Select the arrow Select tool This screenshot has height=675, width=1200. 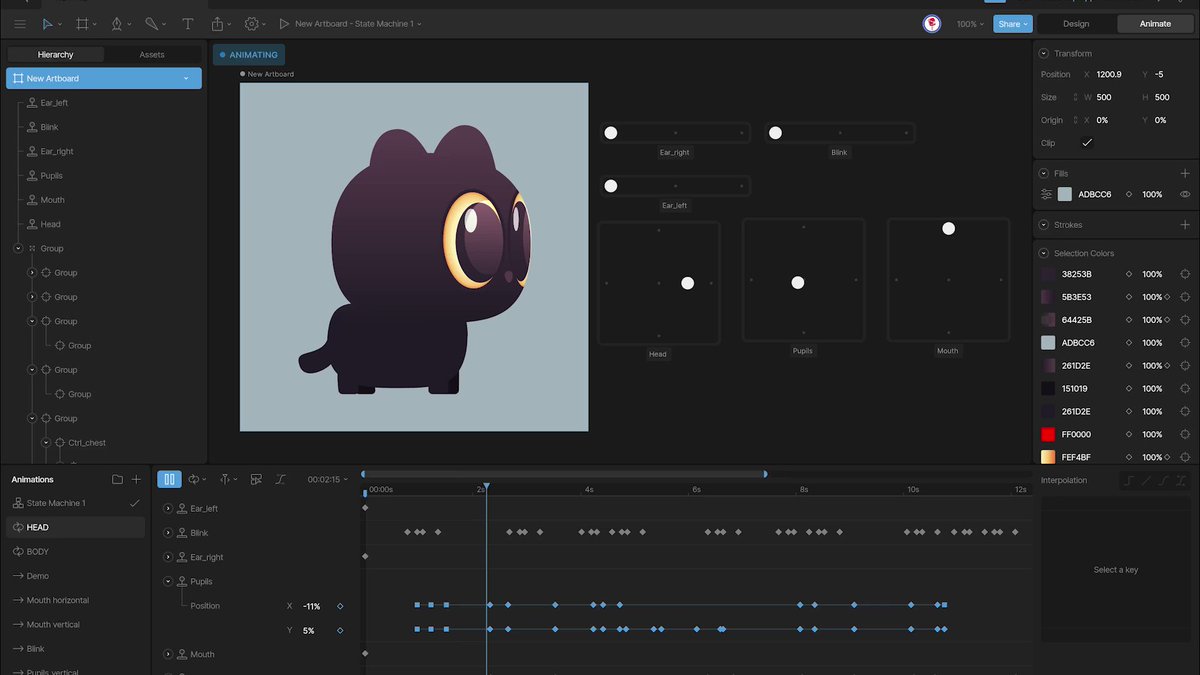pos(48,23)
